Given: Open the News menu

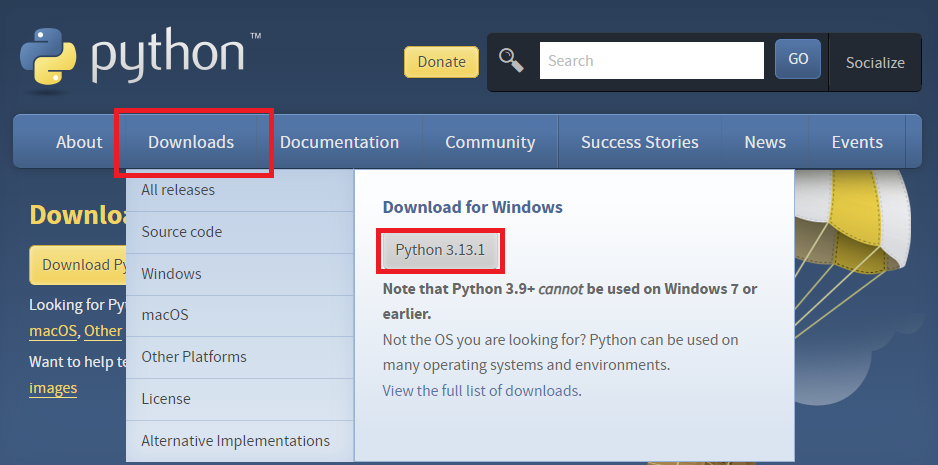Looking at the screenshot, I should (x=765, y=142).
